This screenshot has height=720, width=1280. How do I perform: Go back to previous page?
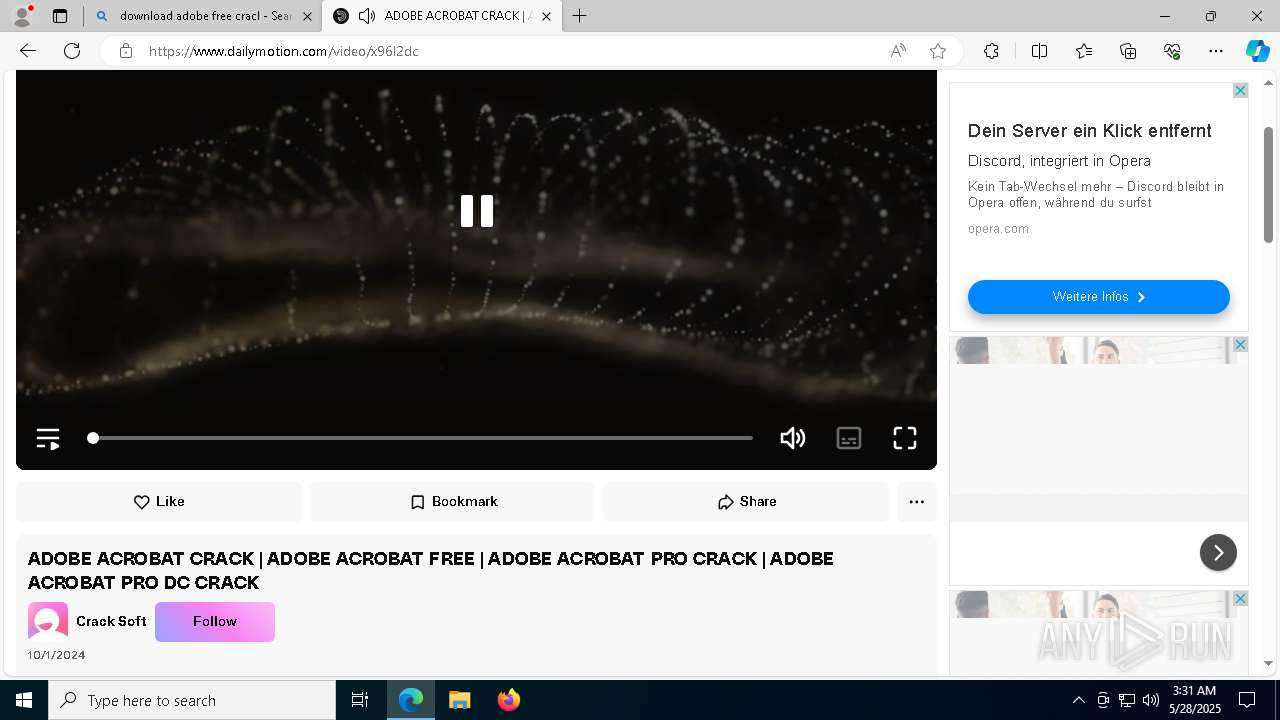(28, 51)
